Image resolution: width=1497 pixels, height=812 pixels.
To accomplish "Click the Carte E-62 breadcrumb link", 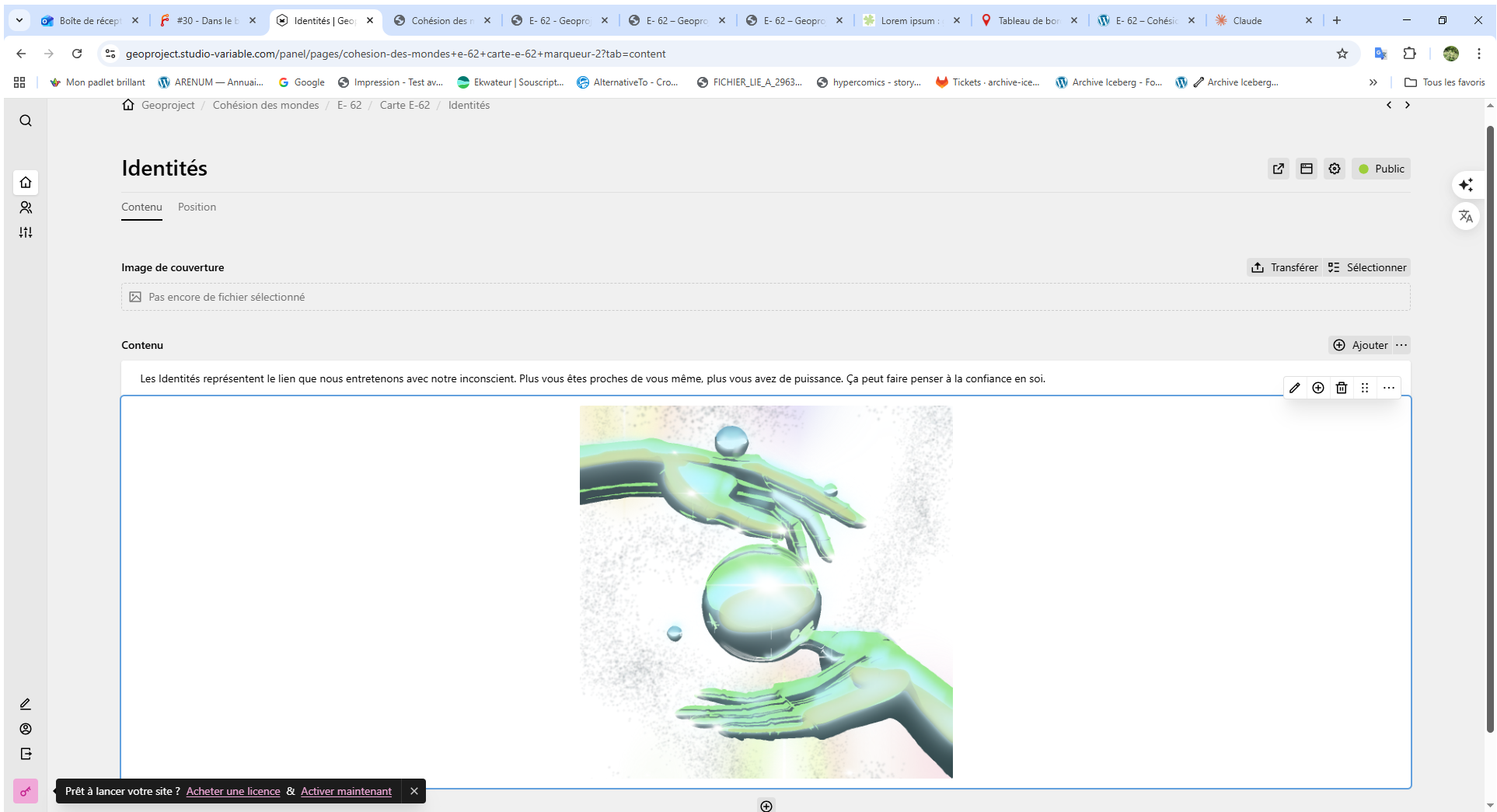I will 404,105.
